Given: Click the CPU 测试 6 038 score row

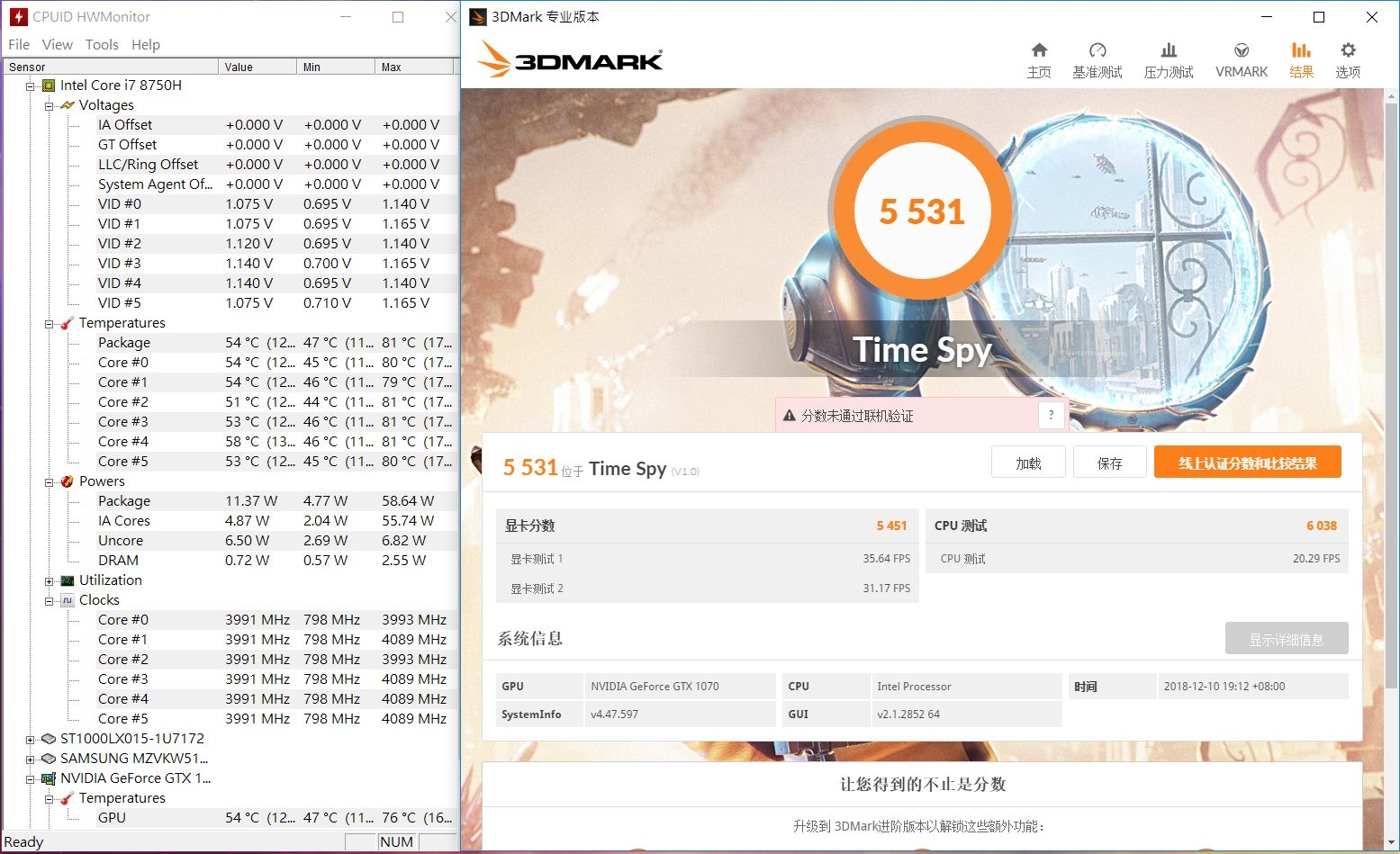Looking at the screenshot, I should coord(1137,526).
